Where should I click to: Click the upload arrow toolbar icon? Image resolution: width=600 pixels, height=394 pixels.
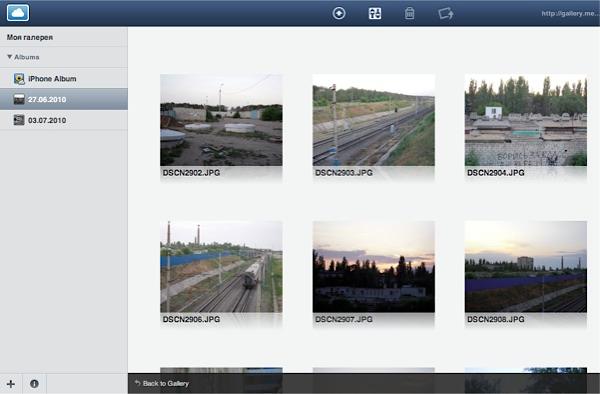click(339, 13)
